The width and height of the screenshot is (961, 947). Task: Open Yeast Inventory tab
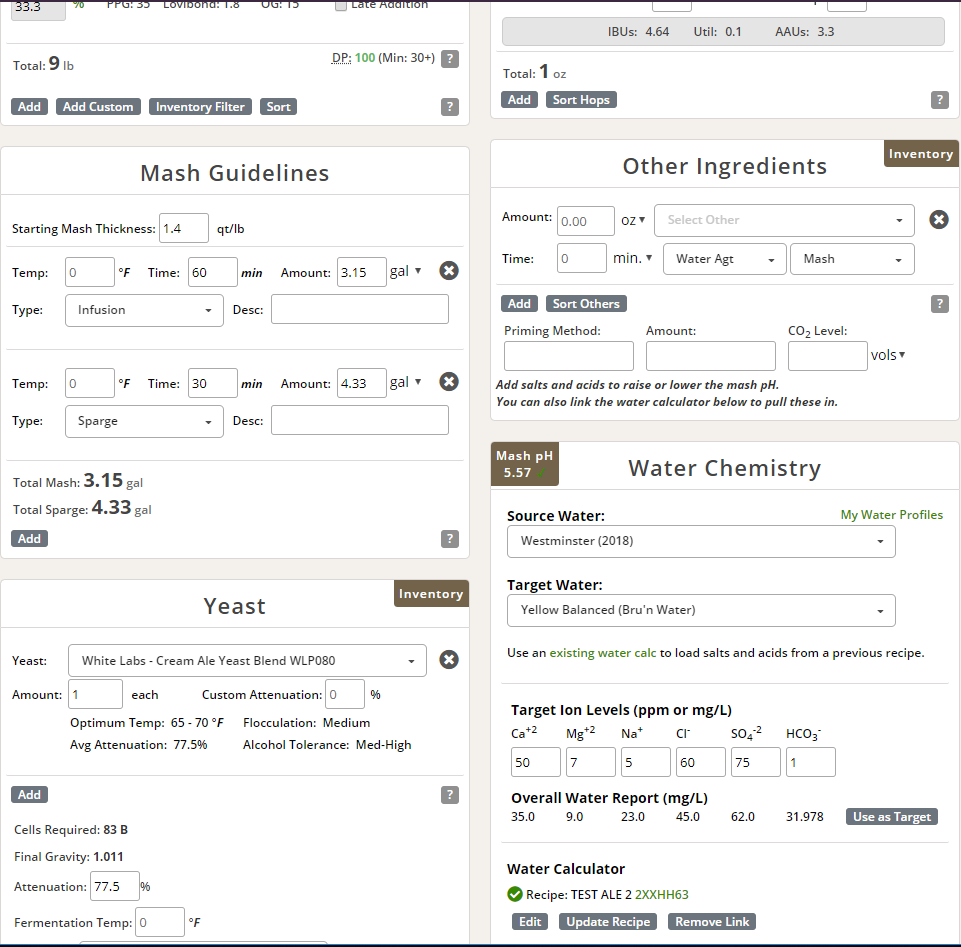pyautogui.click(x=431, y=594)
